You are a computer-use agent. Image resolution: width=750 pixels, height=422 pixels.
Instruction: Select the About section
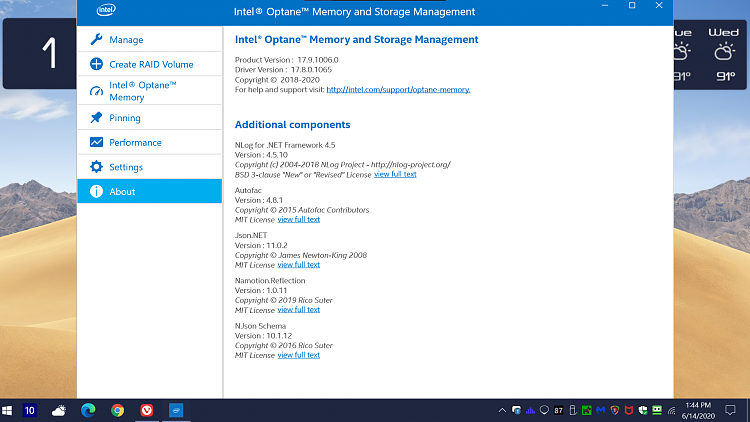tap(149, 191)
